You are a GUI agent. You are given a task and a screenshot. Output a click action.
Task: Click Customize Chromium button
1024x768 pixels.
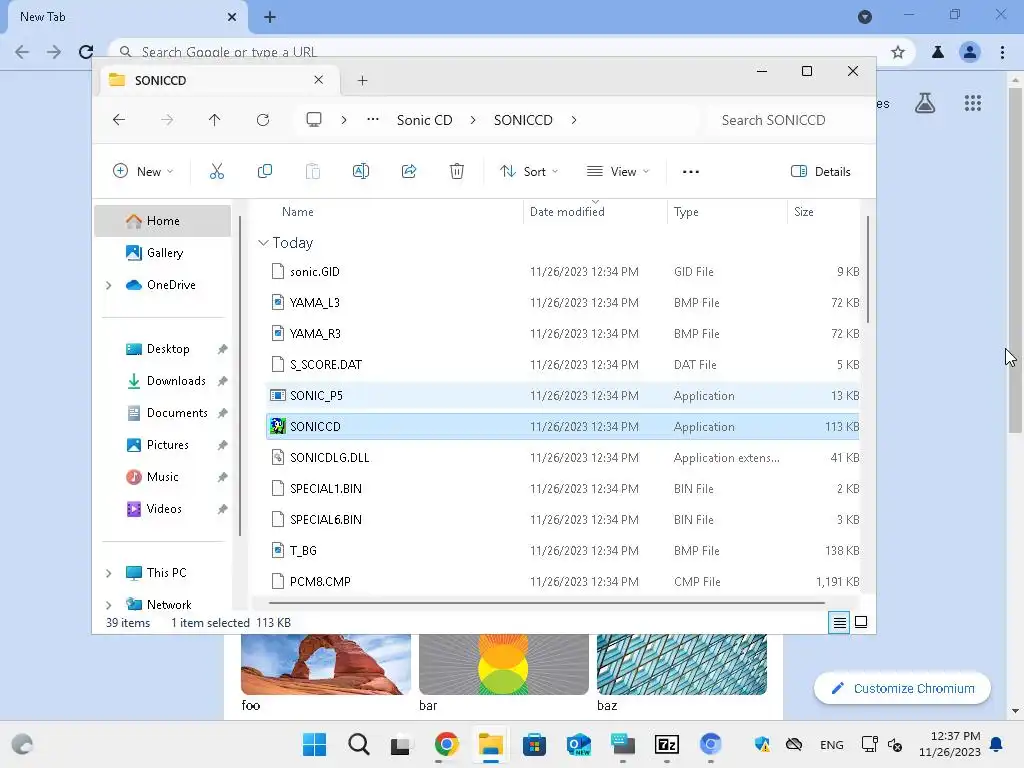(x=903, y=688)
